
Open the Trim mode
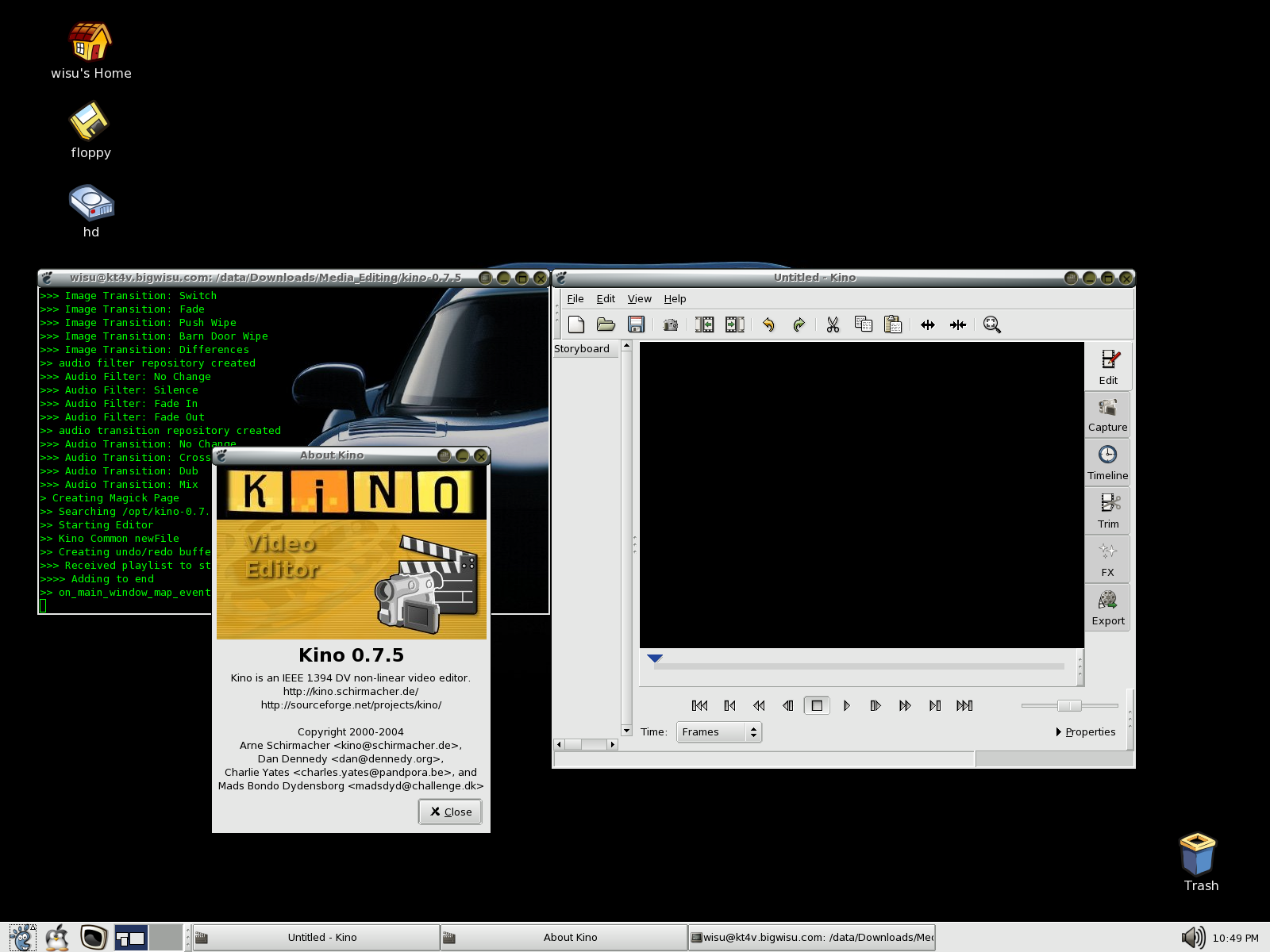tap(1108, 512)
